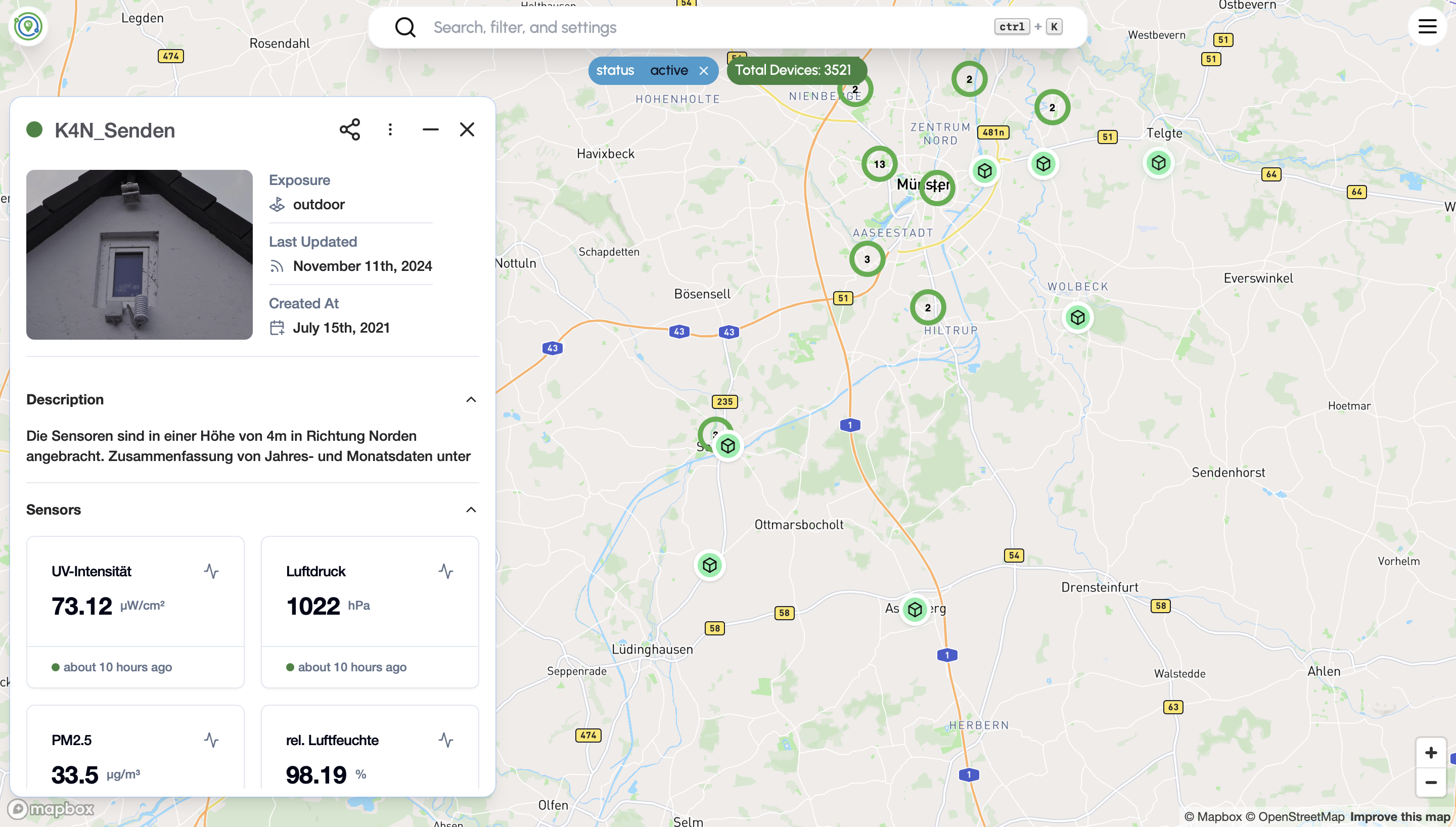Open the three-dot options menu
1456x827 pixels.
[390, 129]
